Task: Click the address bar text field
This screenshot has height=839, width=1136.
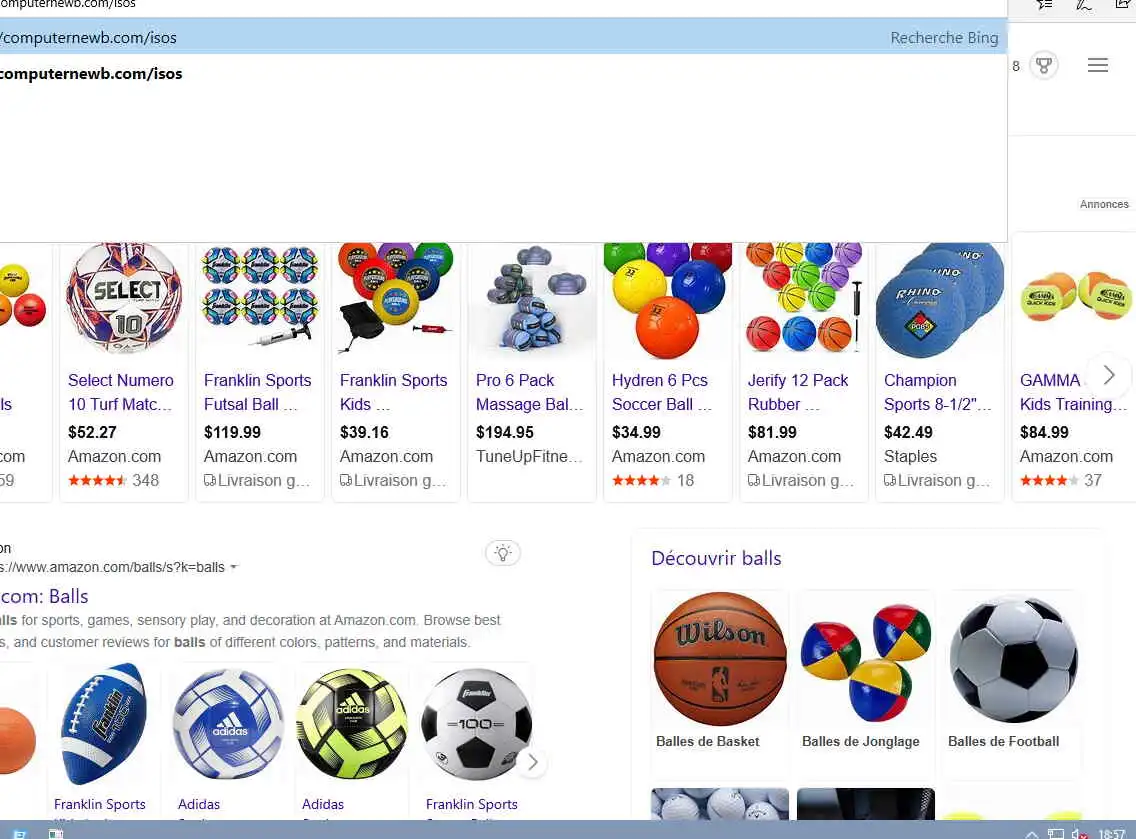Action: click(435, 4)
